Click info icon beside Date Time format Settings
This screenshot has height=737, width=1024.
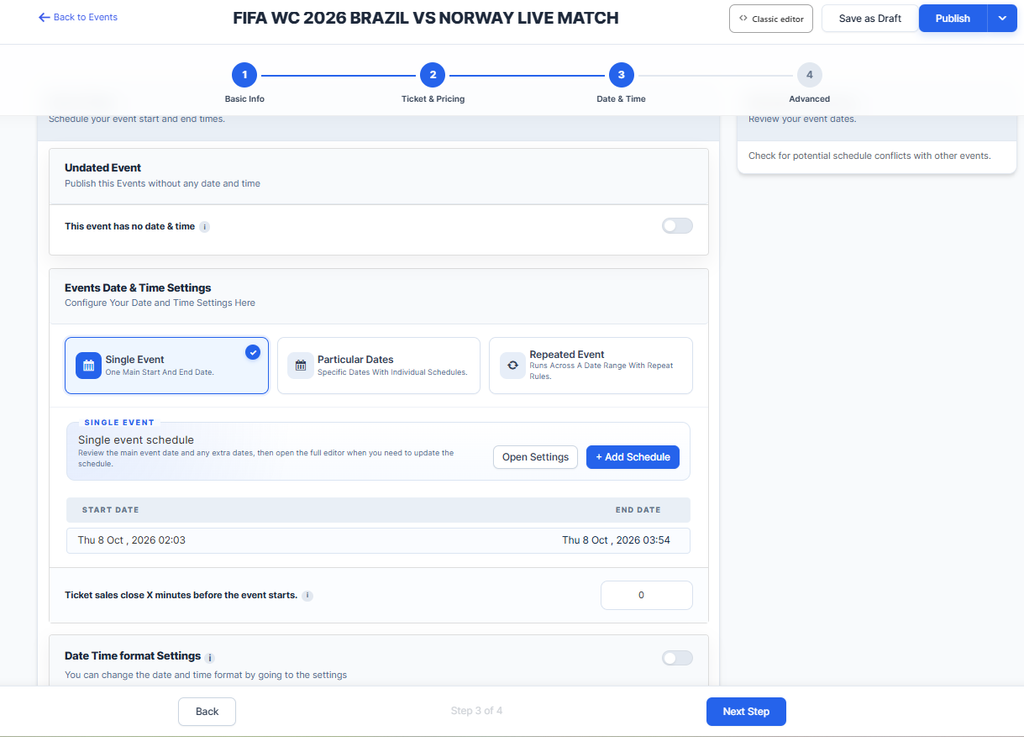210,658
